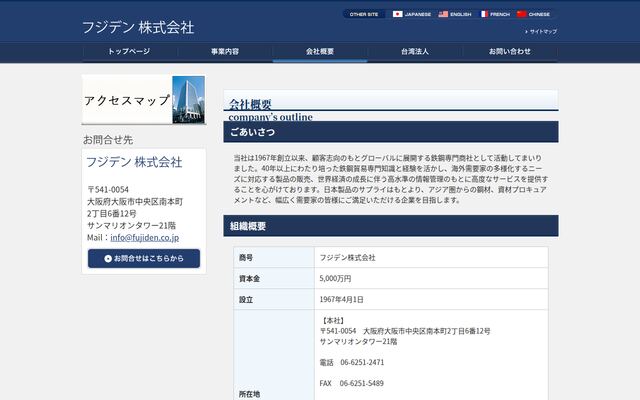Click the info@fujiden.co.jp email link
The image size is (640, 400).
point(144,238)
